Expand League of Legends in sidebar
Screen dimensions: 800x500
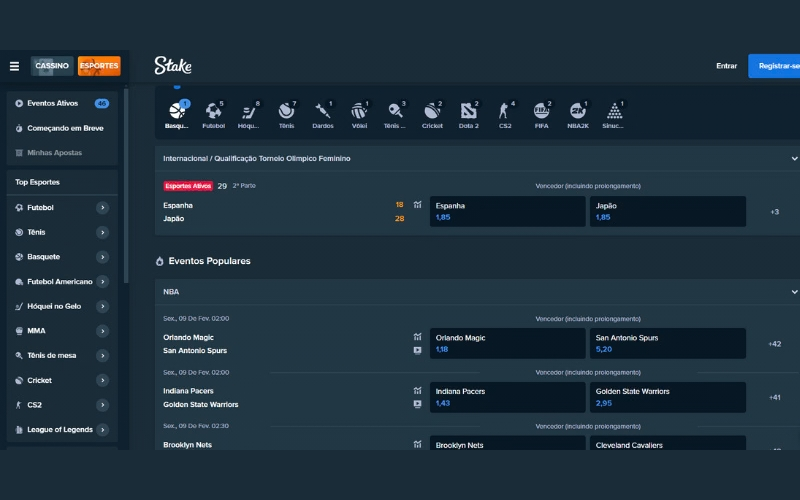coord(103,430)
